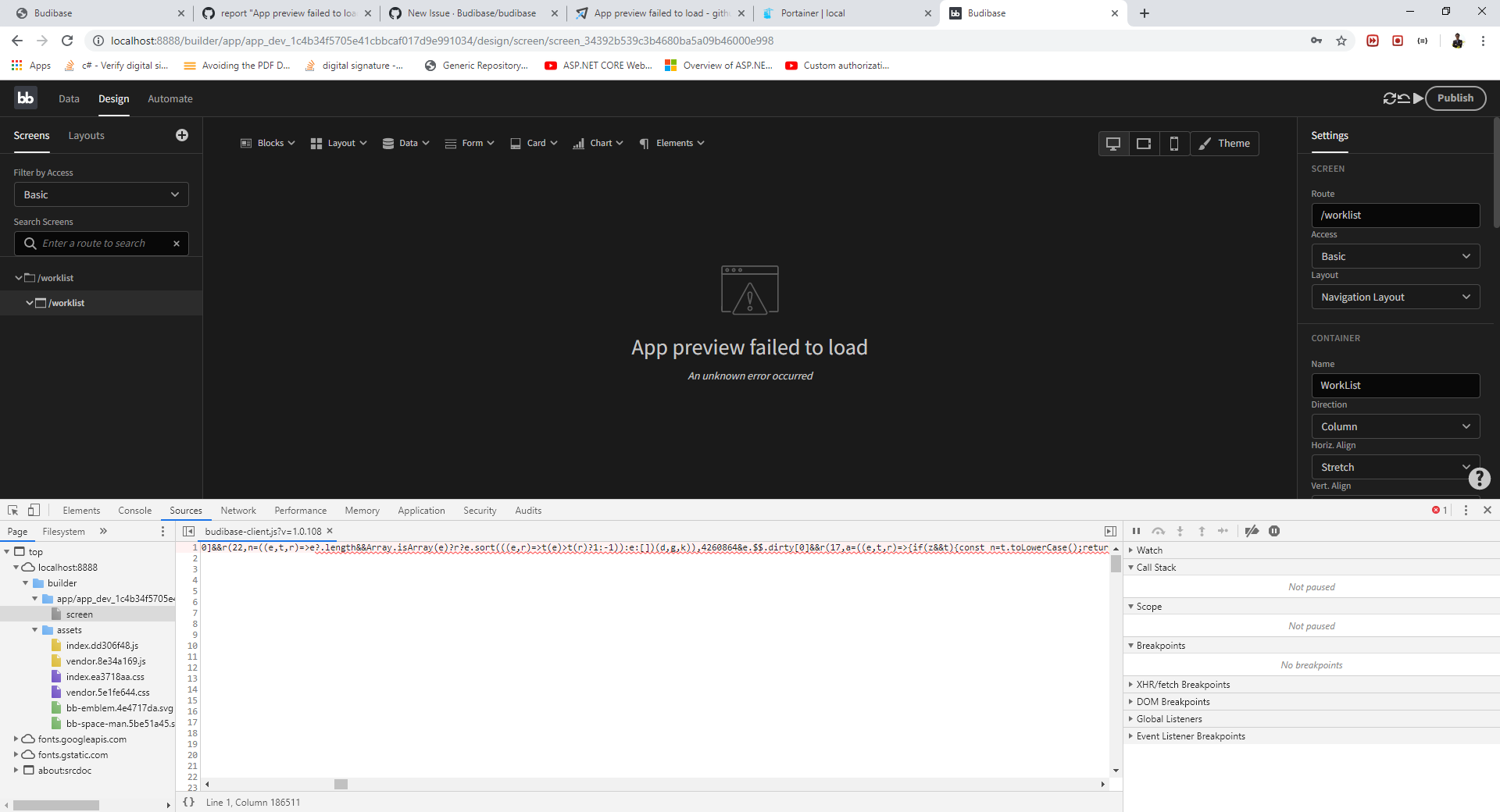This screenshot has height=812, width=1500.
Task: Click the Step over next function call icon
Action: pos(1159,531)
